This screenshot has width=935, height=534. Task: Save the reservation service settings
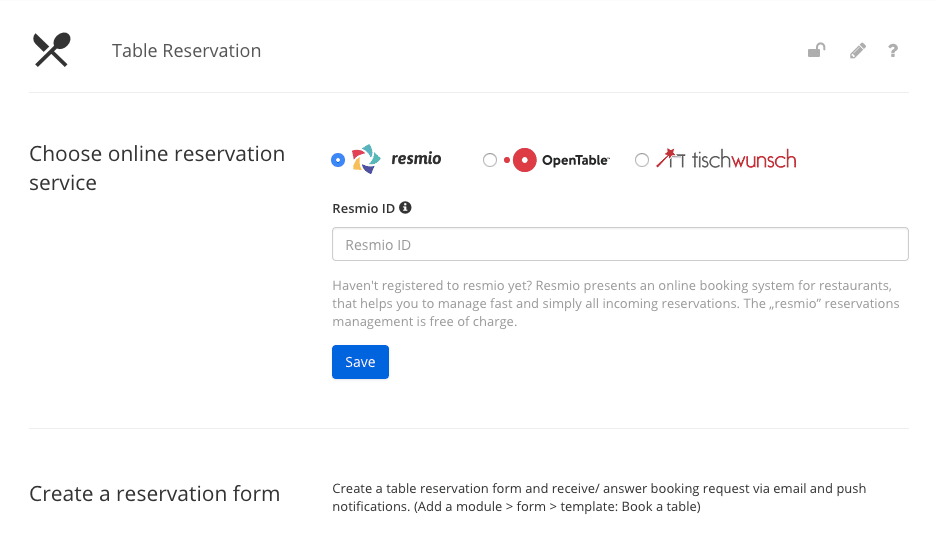[x=360, y=362]
